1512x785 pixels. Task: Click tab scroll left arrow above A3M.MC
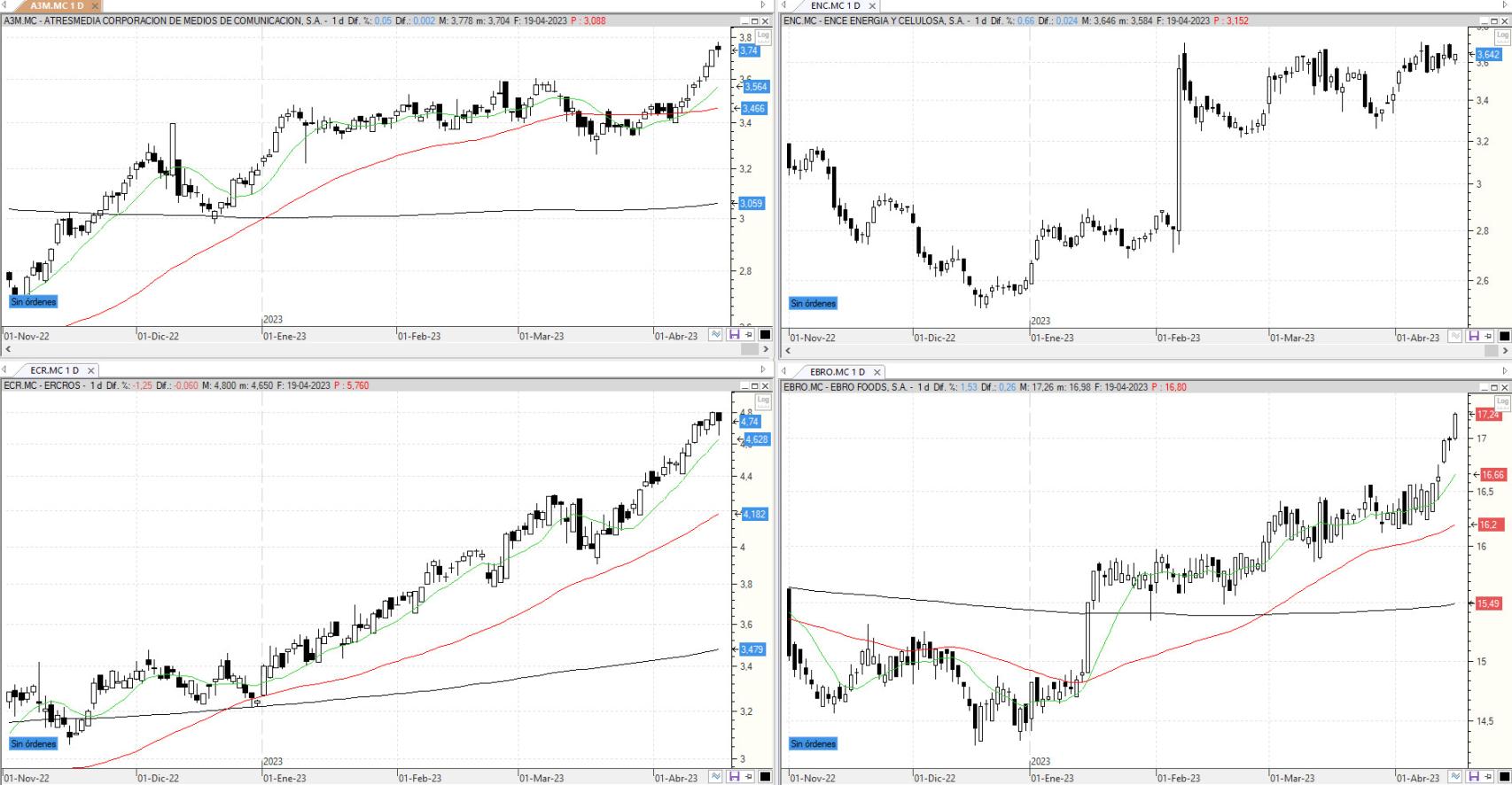[x=4, y=6]
